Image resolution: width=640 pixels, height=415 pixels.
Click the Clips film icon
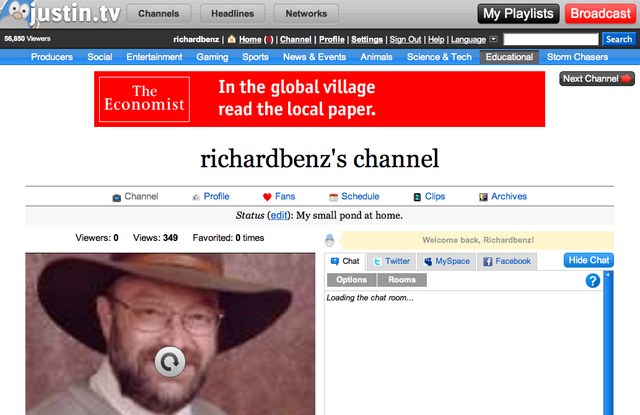[x=417, y=197]
